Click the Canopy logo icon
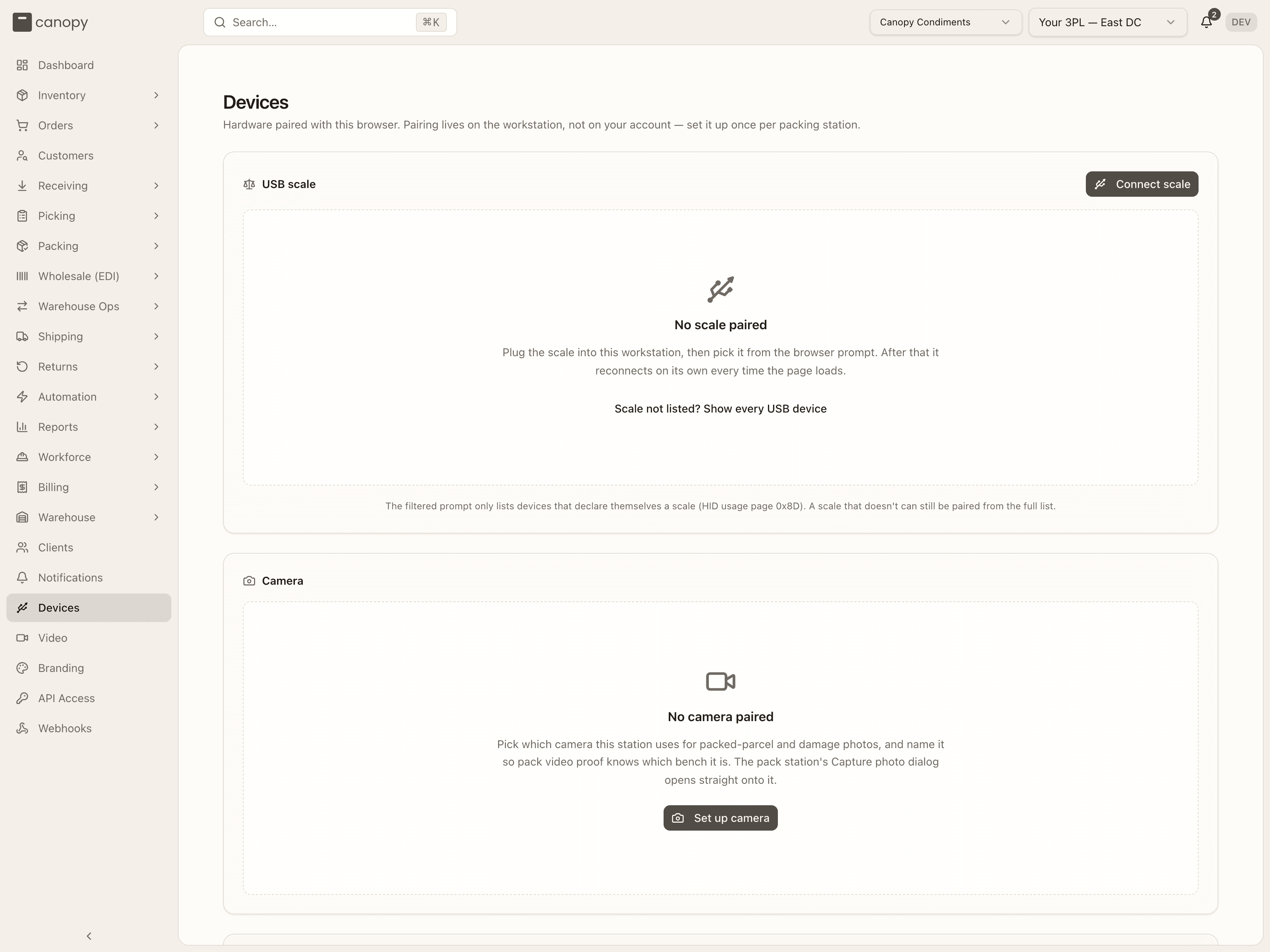The width and height of the screenshot is (1270, 952). pyautogui.click(x=22, y=22)
